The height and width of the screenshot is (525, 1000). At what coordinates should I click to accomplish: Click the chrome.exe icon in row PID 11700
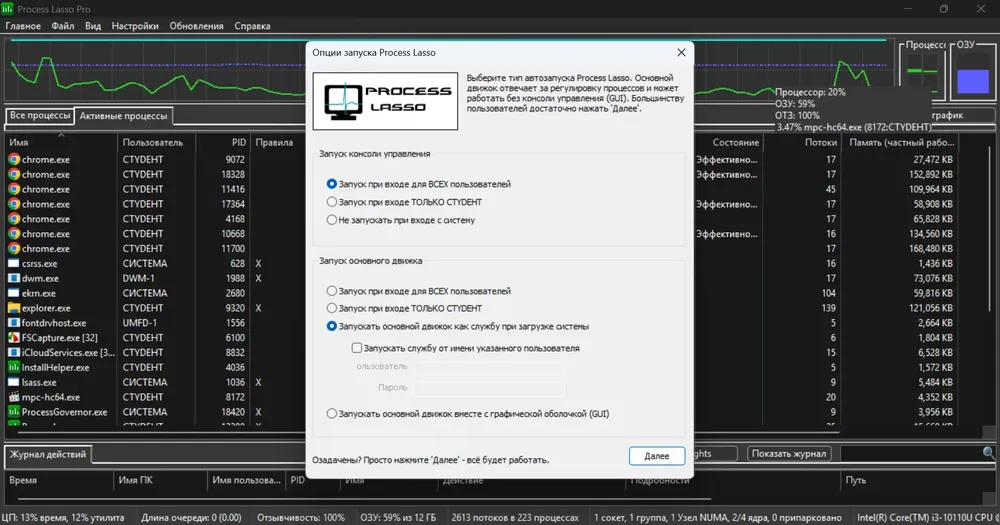[14, 249]
